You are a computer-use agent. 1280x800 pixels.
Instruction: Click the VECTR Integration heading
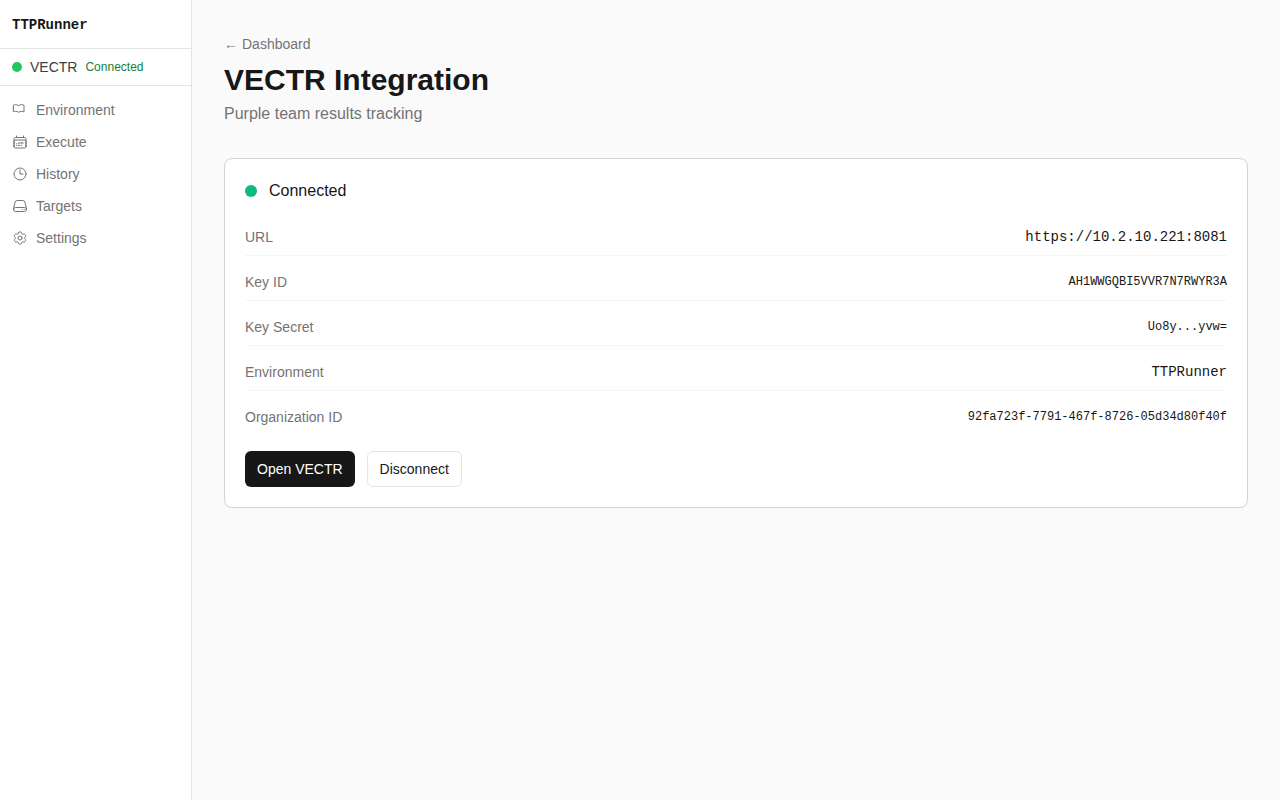pyautogui.click(x=356, y=80)
